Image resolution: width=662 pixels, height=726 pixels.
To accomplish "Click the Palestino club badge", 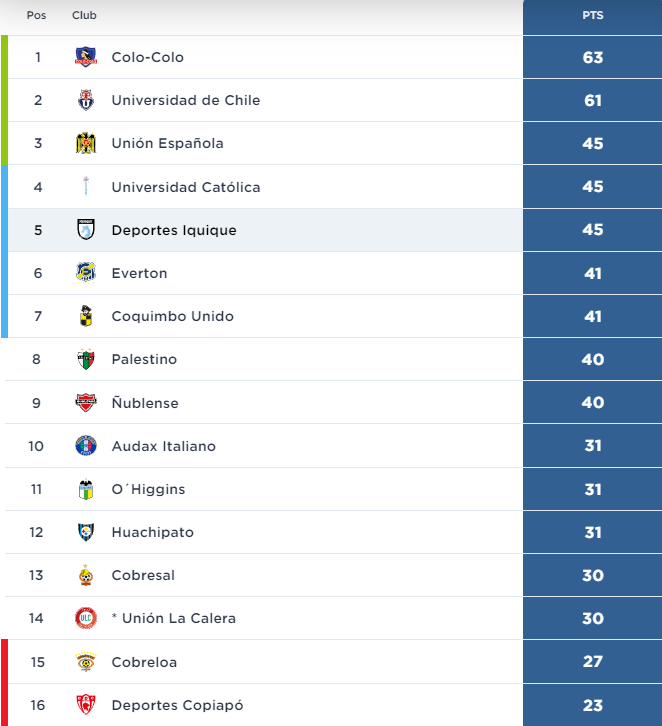I will (x=86, y=359).
